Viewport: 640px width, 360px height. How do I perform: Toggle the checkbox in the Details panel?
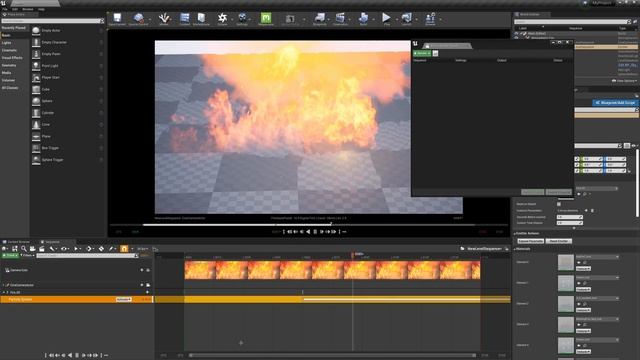(x=559, y=204)
